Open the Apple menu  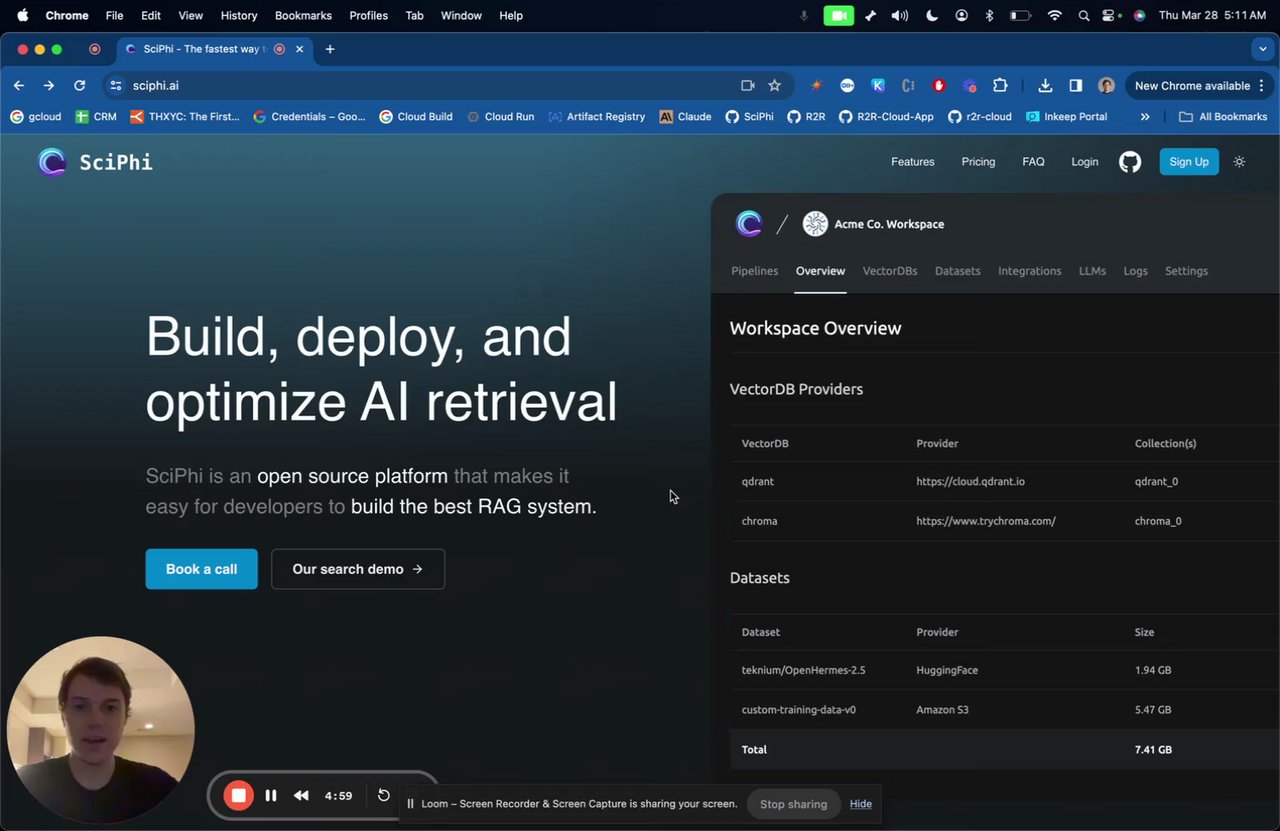point(22,16)
